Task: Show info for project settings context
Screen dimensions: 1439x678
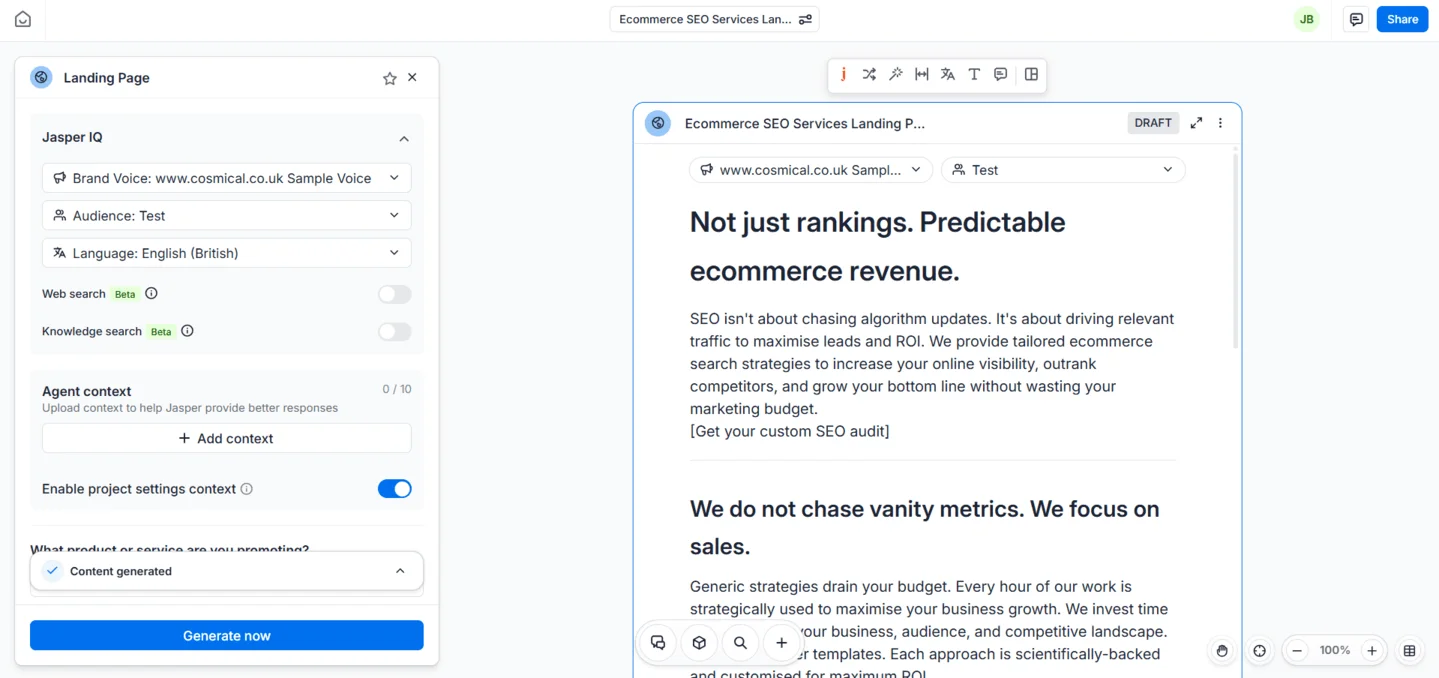Action: coord(246,489)
